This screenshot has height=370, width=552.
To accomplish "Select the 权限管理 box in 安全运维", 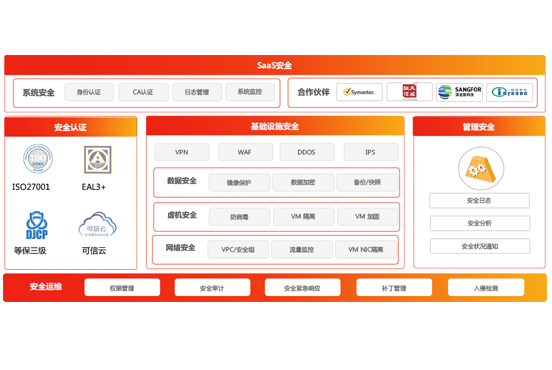I will pyautogui.click(x=122, y=288).
